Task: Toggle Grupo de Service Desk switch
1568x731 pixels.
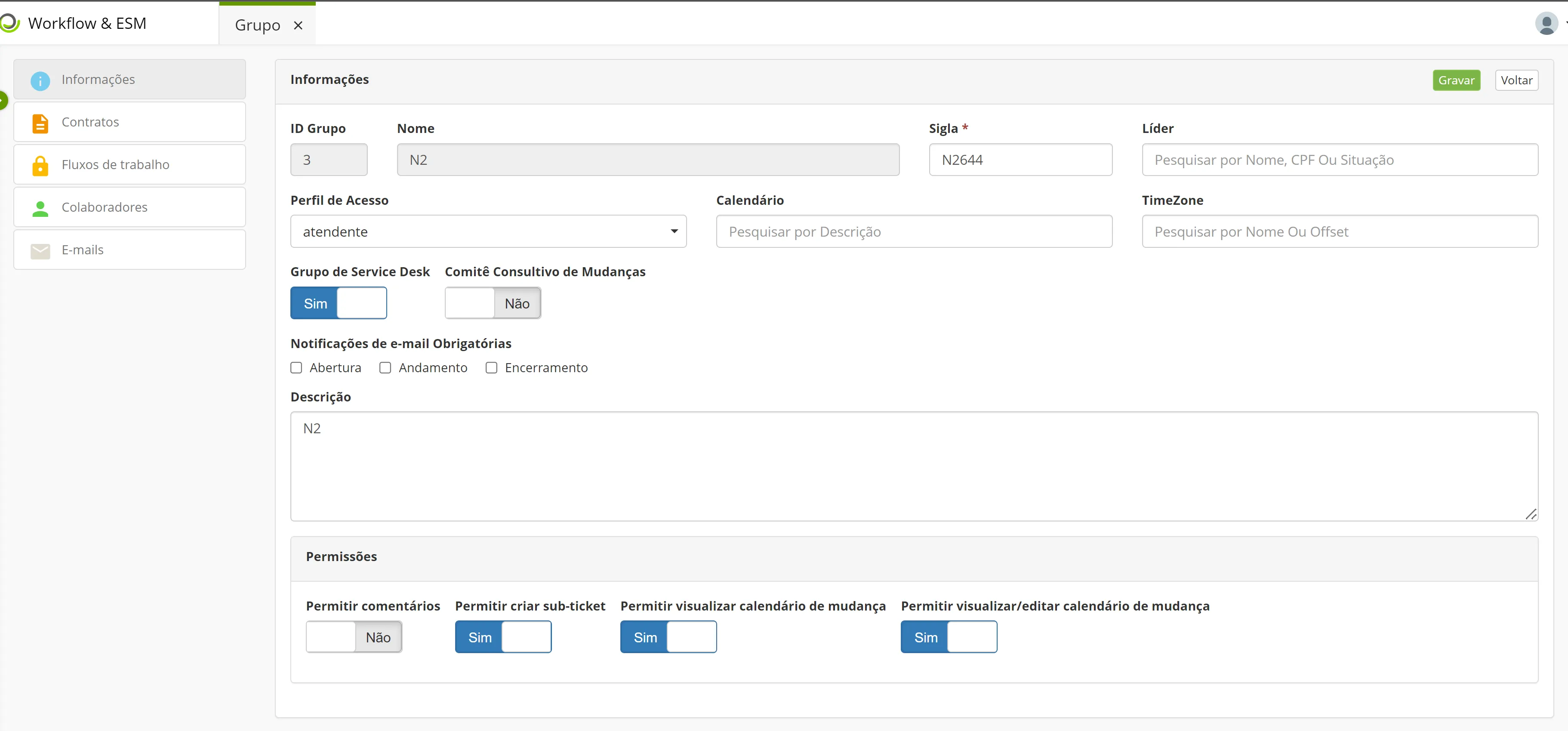Action: click(x=339, y=303)
